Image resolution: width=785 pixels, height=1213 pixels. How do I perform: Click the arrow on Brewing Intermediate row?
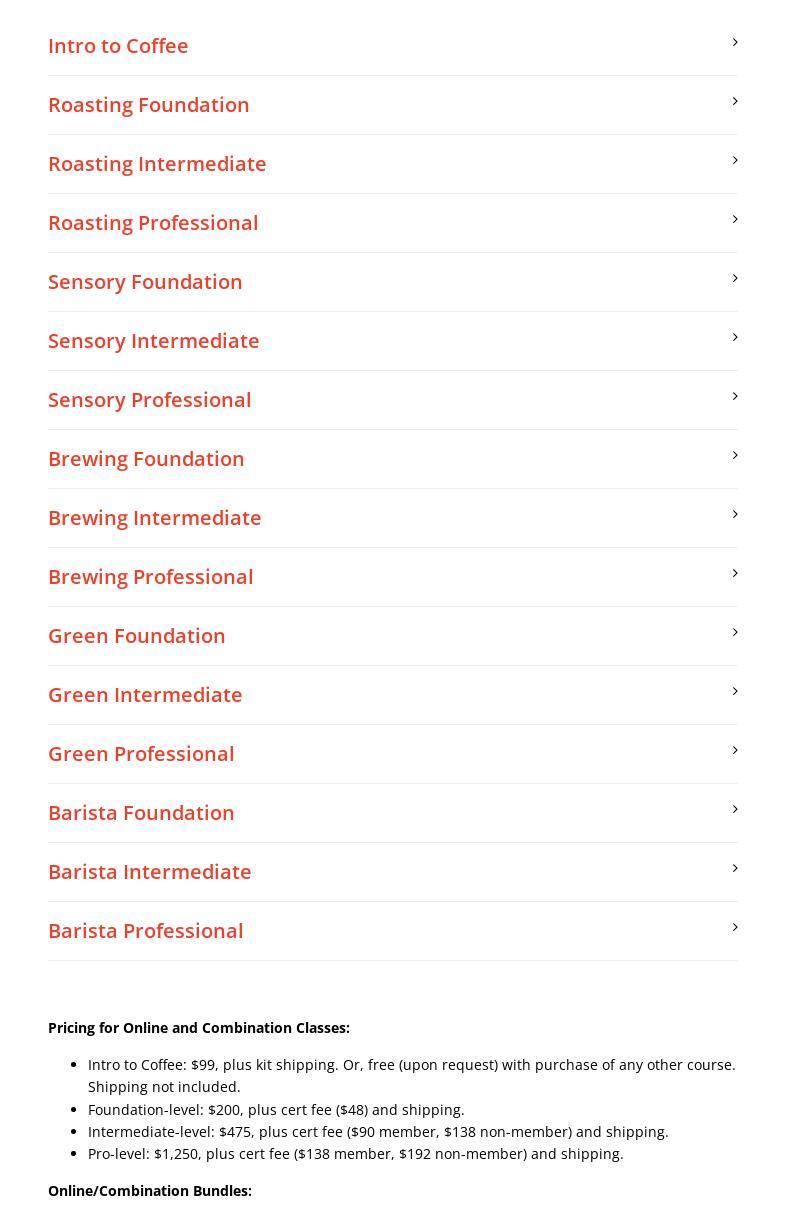tap(734, 514)
